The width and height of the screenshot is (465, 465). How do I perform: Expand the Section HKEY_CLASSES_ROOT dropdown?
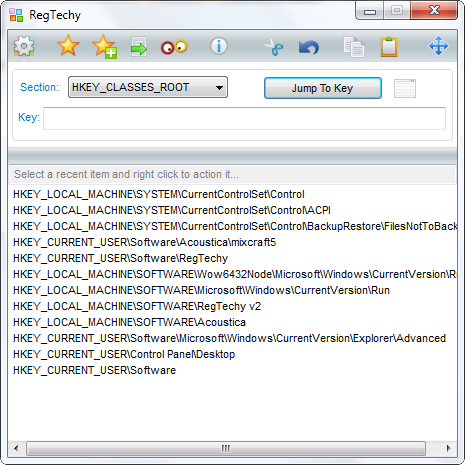tap(148, 87)
